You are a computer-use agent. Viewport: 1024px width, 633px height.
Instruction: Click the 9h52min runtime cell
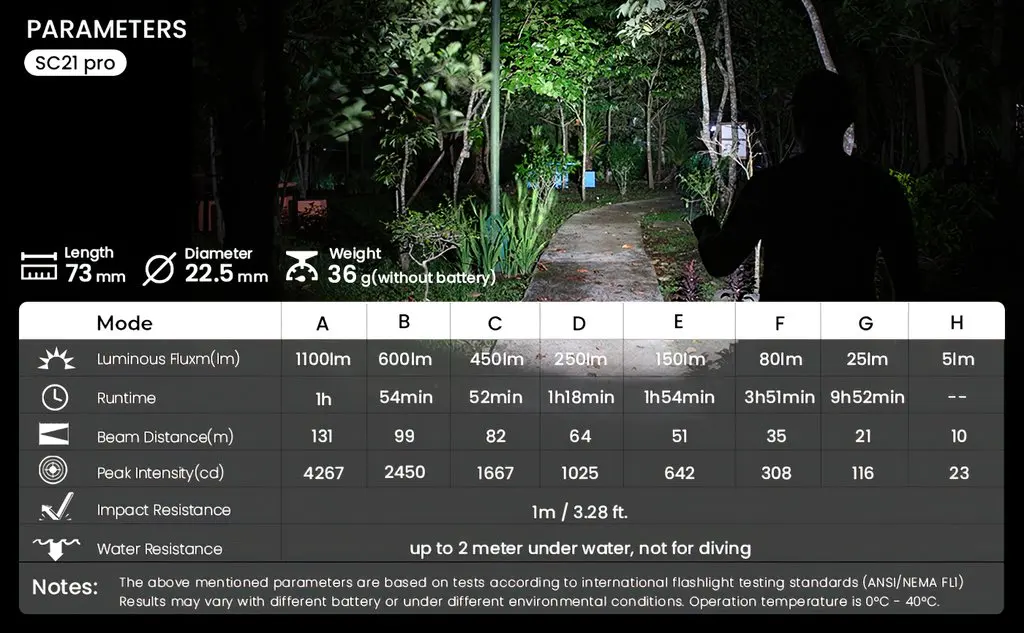867,397
